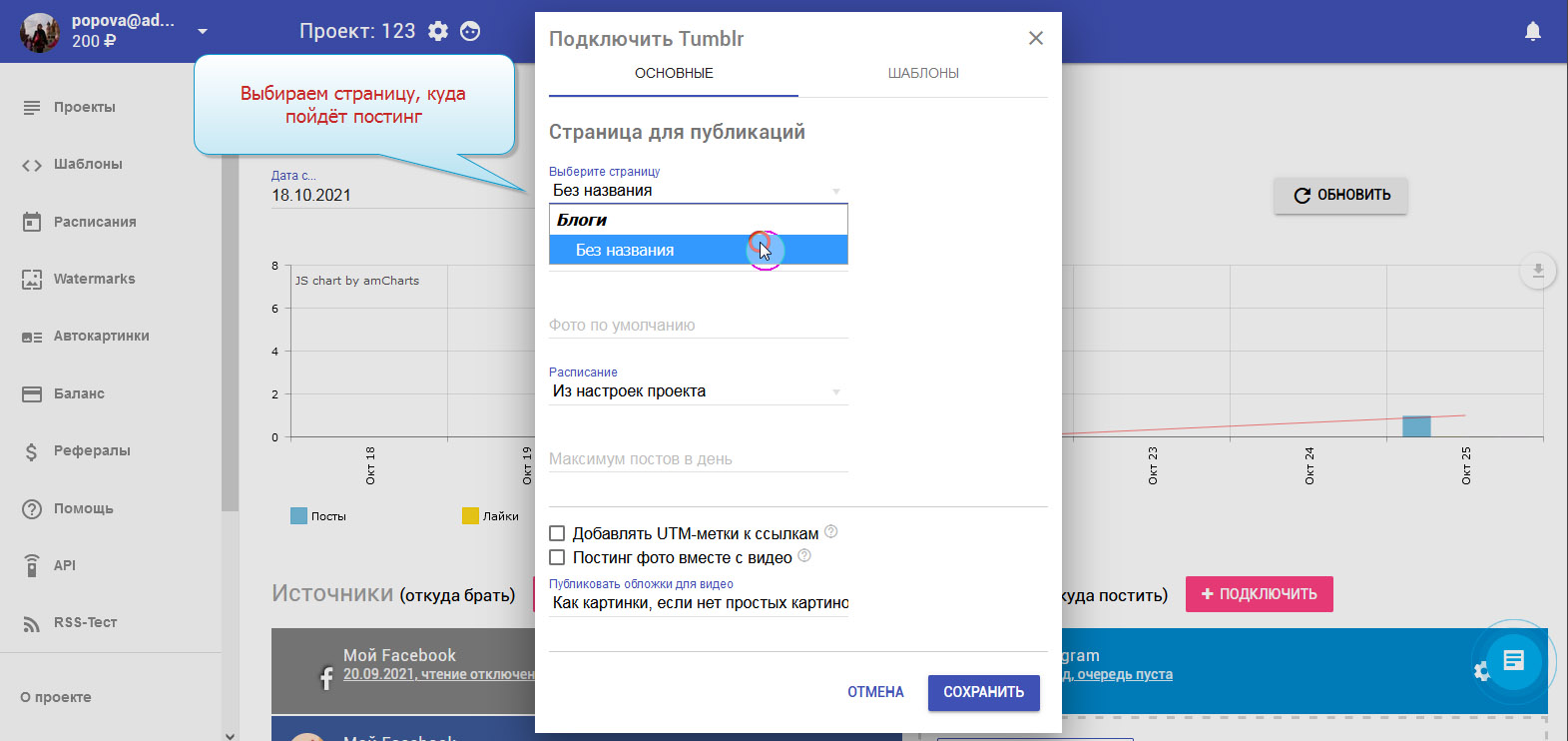
Task: Switch to the ШАБЛОНЫ tab
Action: pos(922,74)
